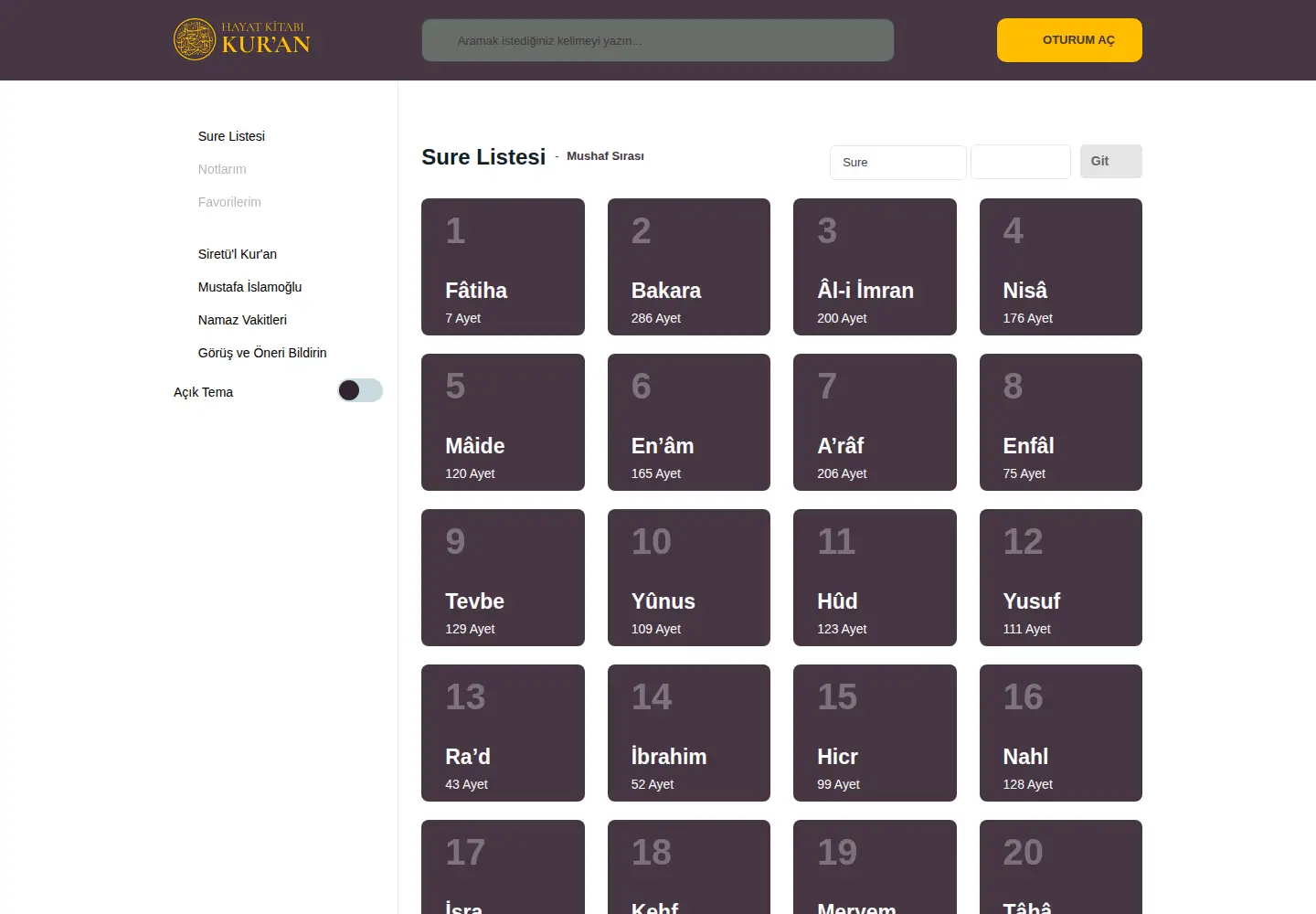The height and width of the screenshot is (914, 1316).
Task: Open Bakara sure card
Action: click(689, 267)
